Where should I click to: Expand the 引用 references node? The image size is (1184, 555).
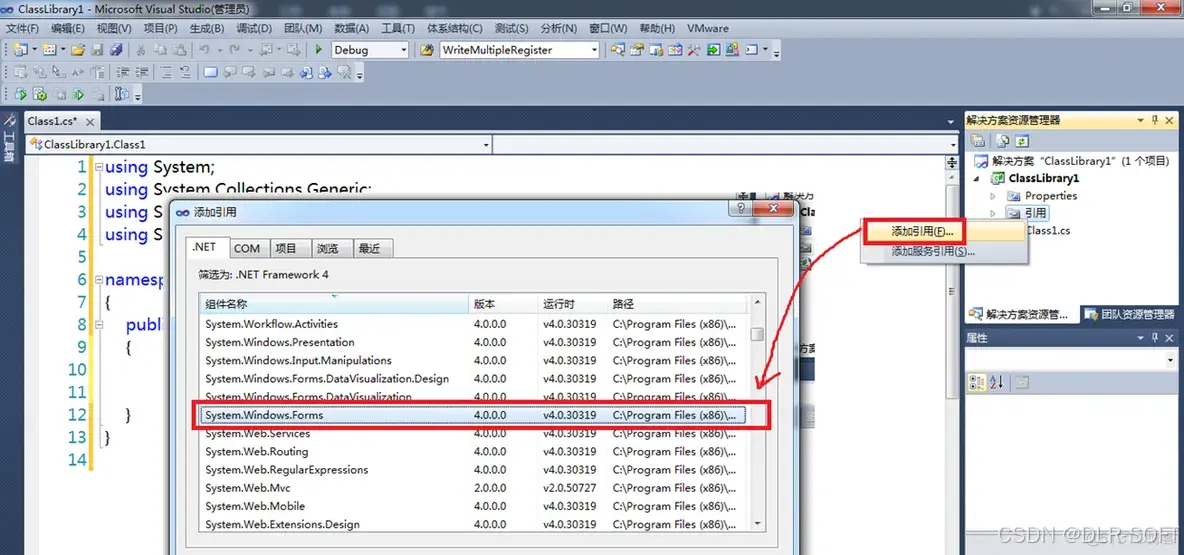pyautogui.click(x=993, y=213)
